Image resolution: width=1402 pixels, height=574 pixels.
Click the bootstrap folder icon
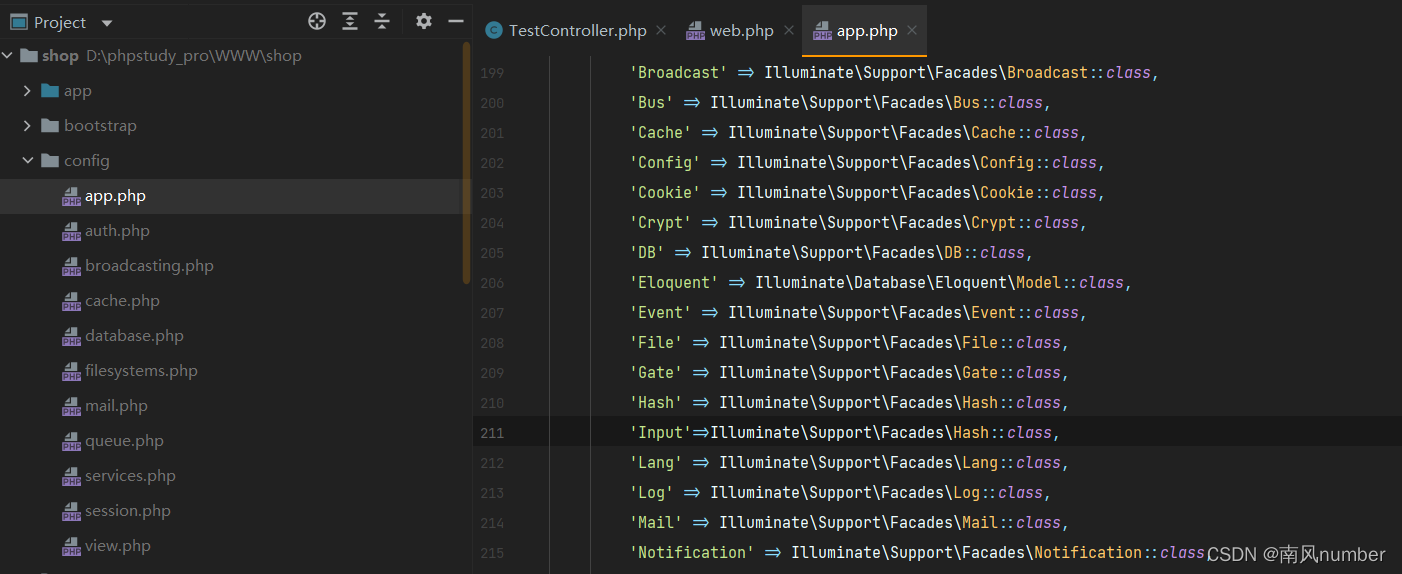[x=50, y=126]
